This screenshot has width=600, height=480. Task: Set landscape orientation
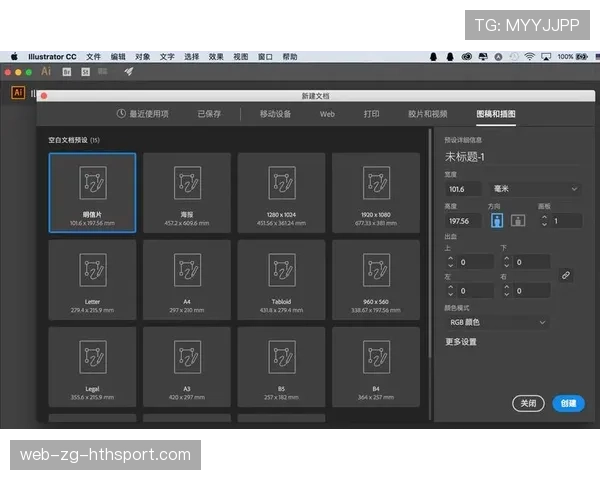518,221
